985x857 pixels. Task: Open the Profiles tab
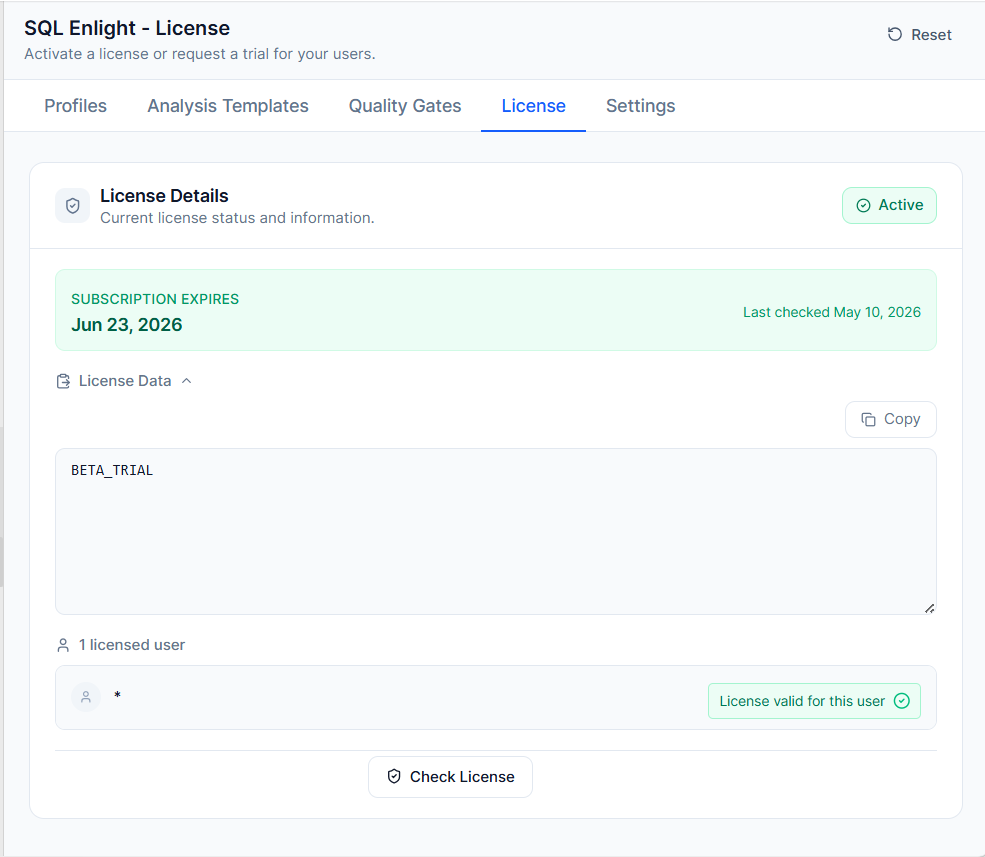pos(75,106)
